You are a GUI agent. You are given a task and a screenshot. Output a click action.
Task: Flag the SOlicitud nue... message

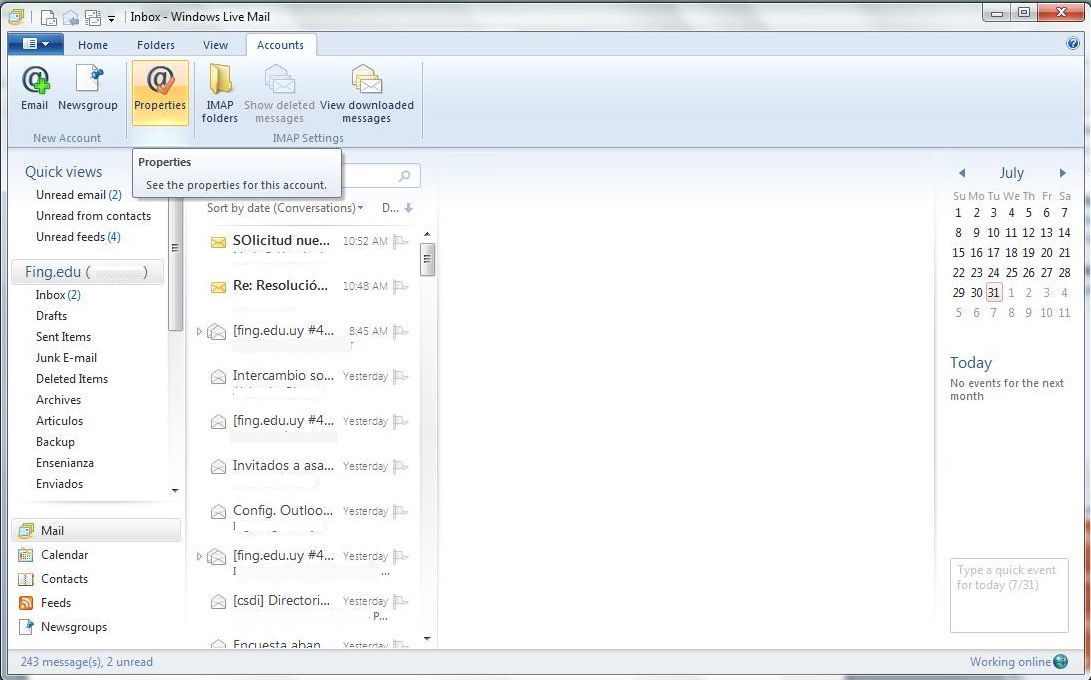[x=401, y=241]
